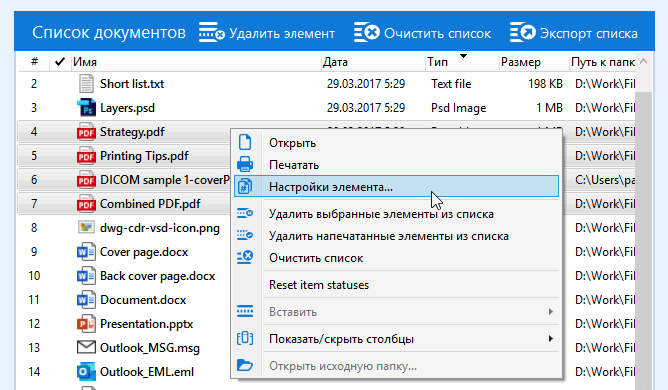
Task: Click the PDF icon next to Strategy.pdf
Action: [x=86, y=132]
